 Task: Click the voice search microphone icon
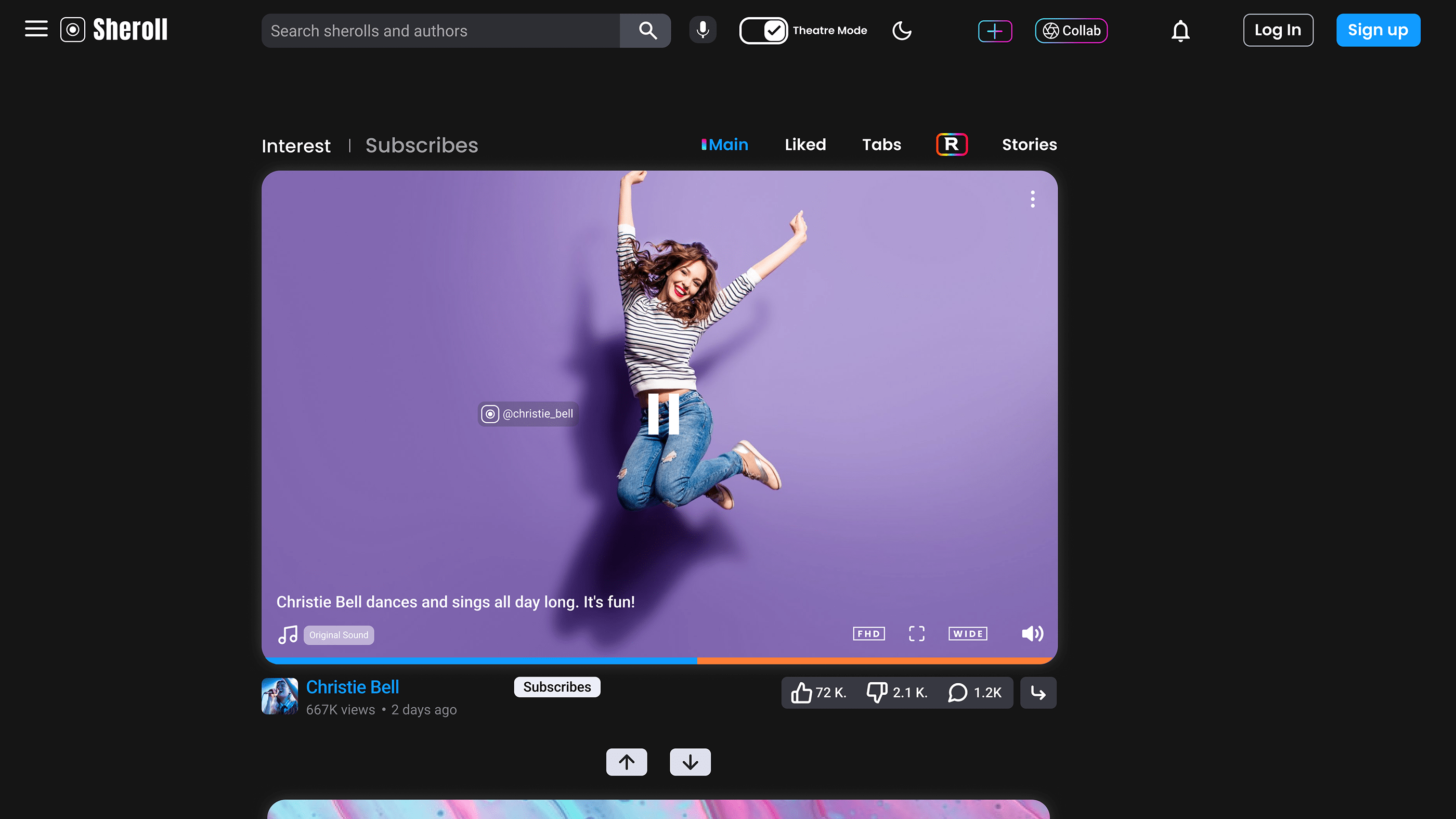tap(703, 30)
